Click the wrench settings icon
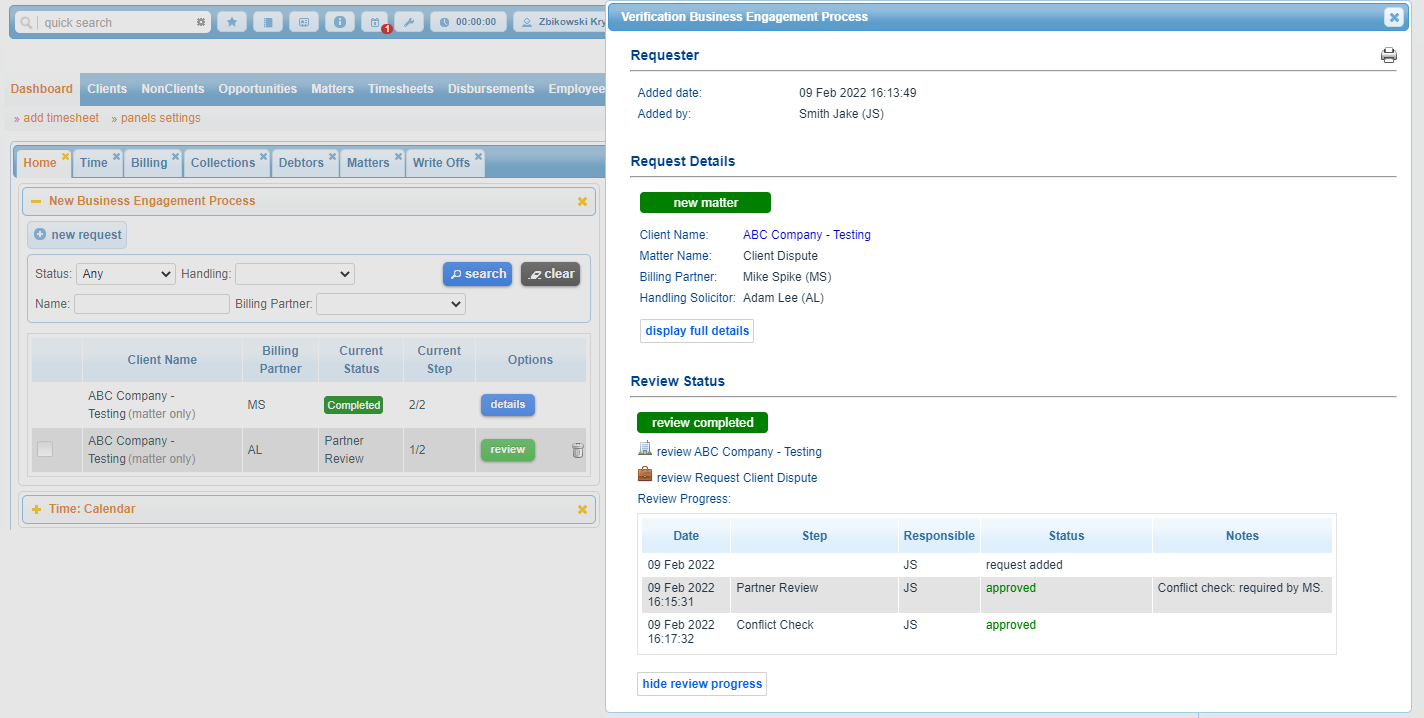Screen dimensions: 1424x718 coord(408,22)
